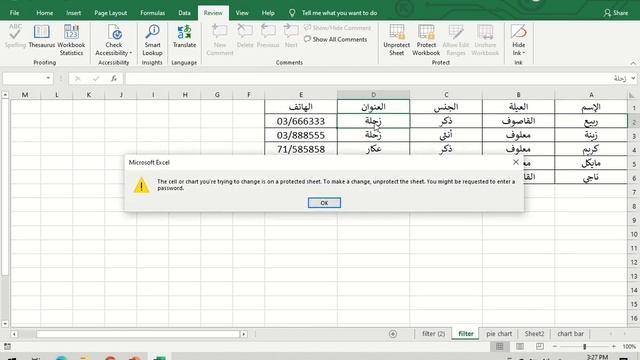Click the 100% zoom level
640x360 pixels.
point(629,347)
